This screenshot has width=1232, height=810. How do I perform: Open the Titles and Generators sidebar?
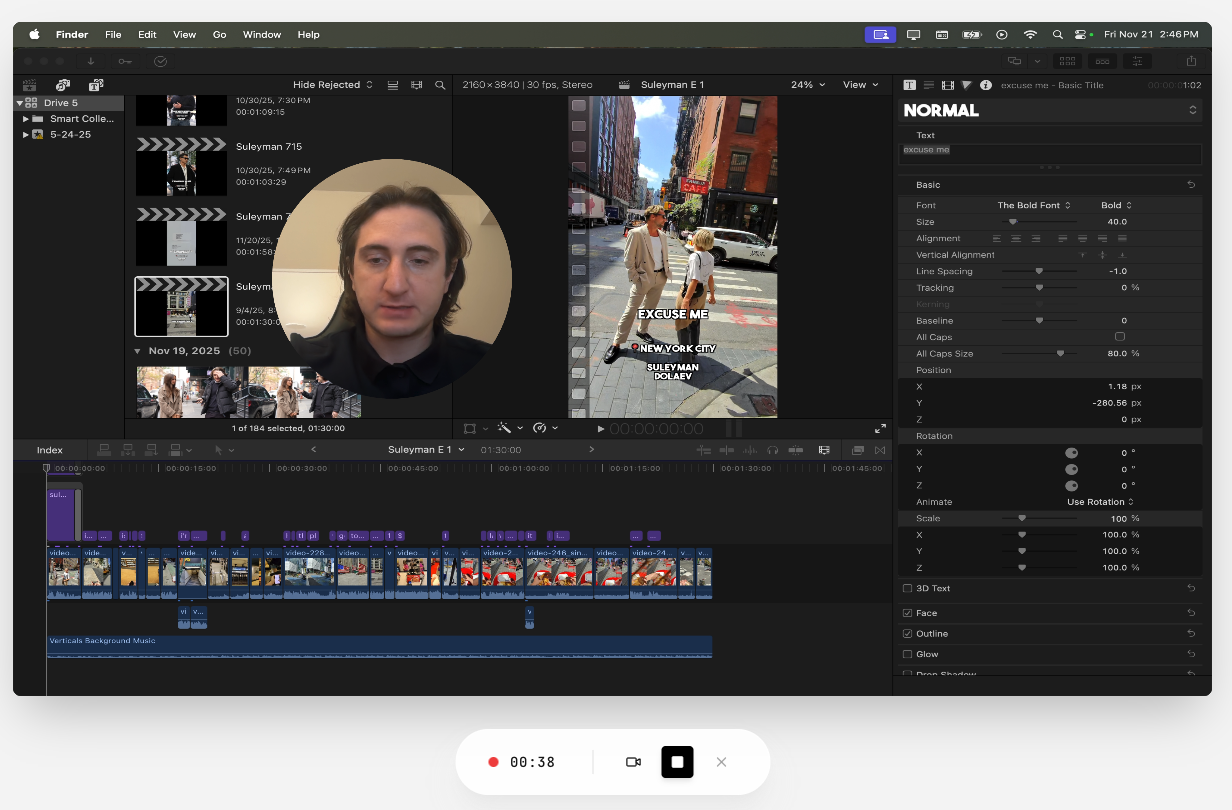96,85
